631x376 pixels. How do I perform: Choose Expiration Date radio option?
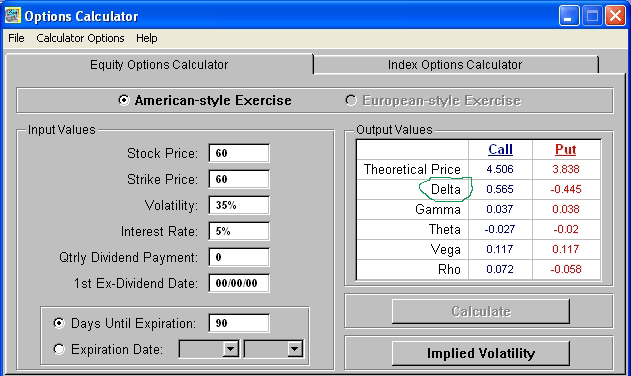pyautogui.click(x=59, y=349)
